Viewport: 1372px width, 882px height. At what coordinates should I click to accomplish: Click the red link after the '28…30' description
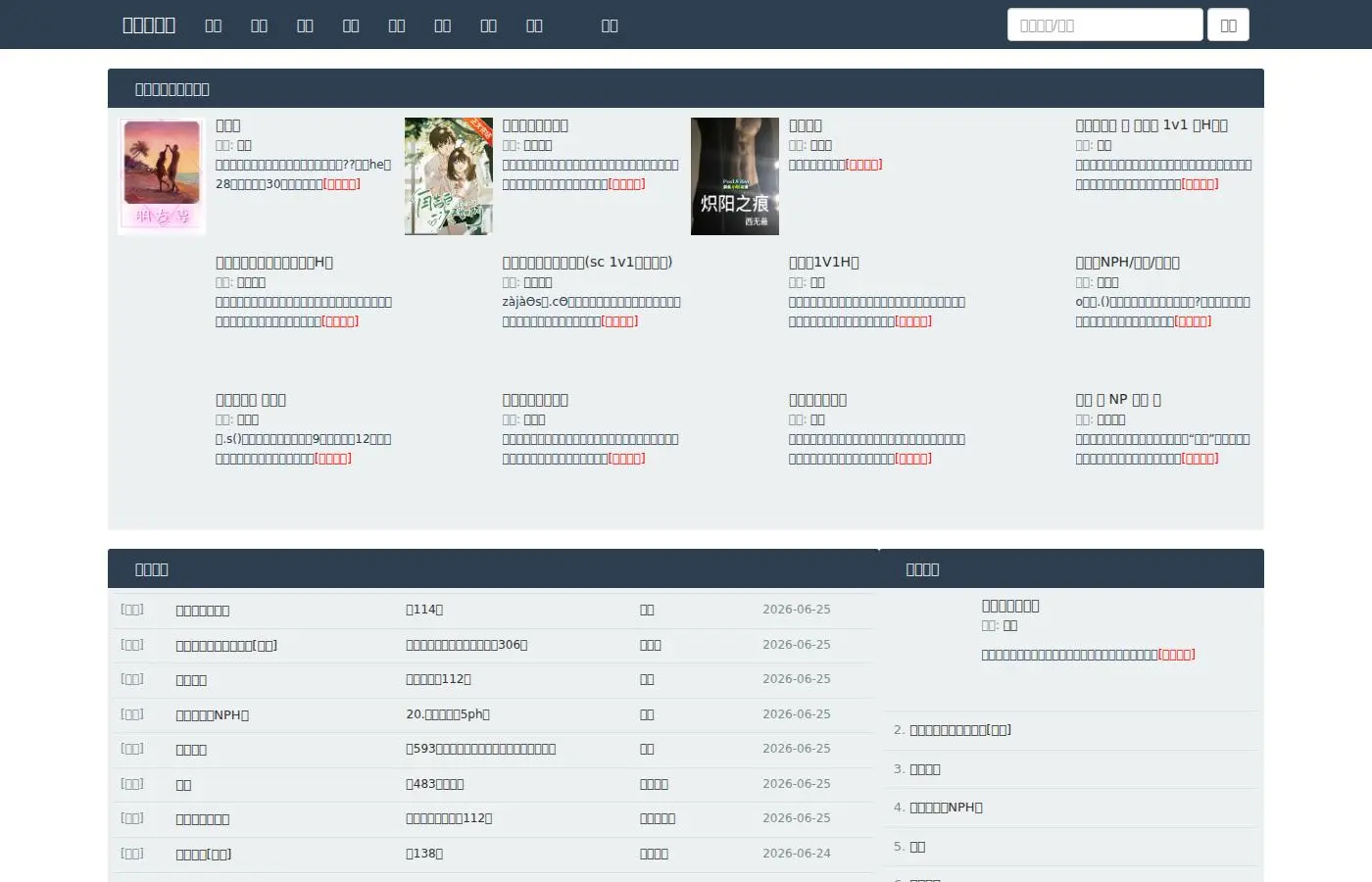pyautogui.click(x=342, y=184)
